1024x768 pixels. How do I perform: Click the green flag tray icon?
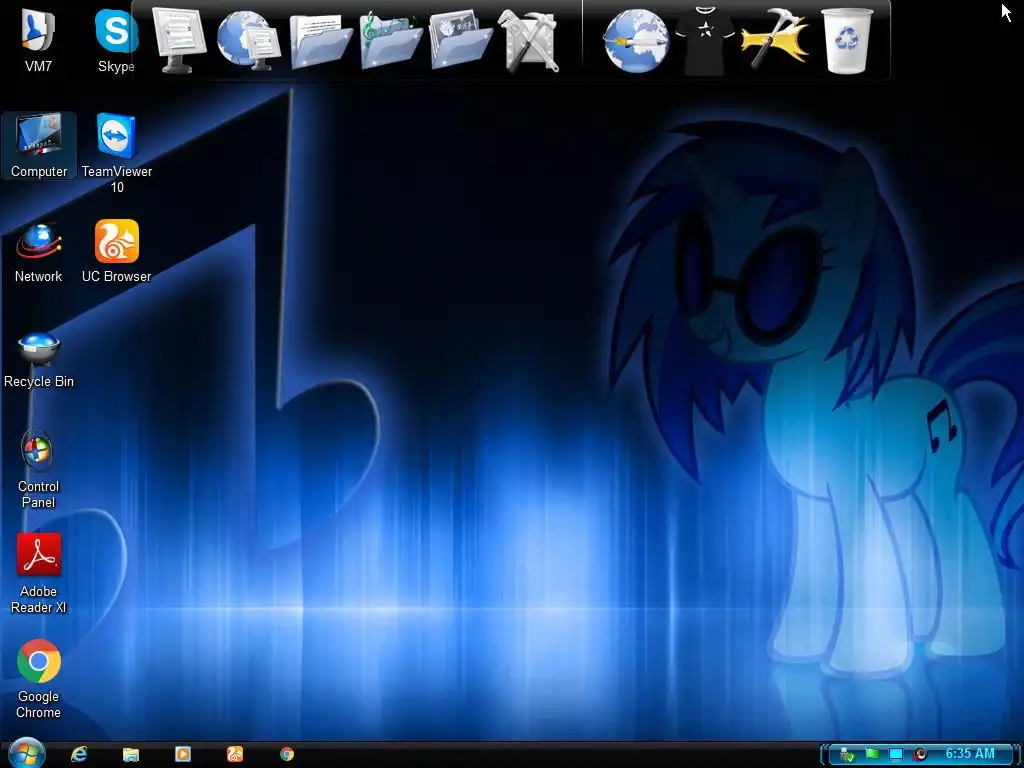pyautogui.click(x=872, y=754)
